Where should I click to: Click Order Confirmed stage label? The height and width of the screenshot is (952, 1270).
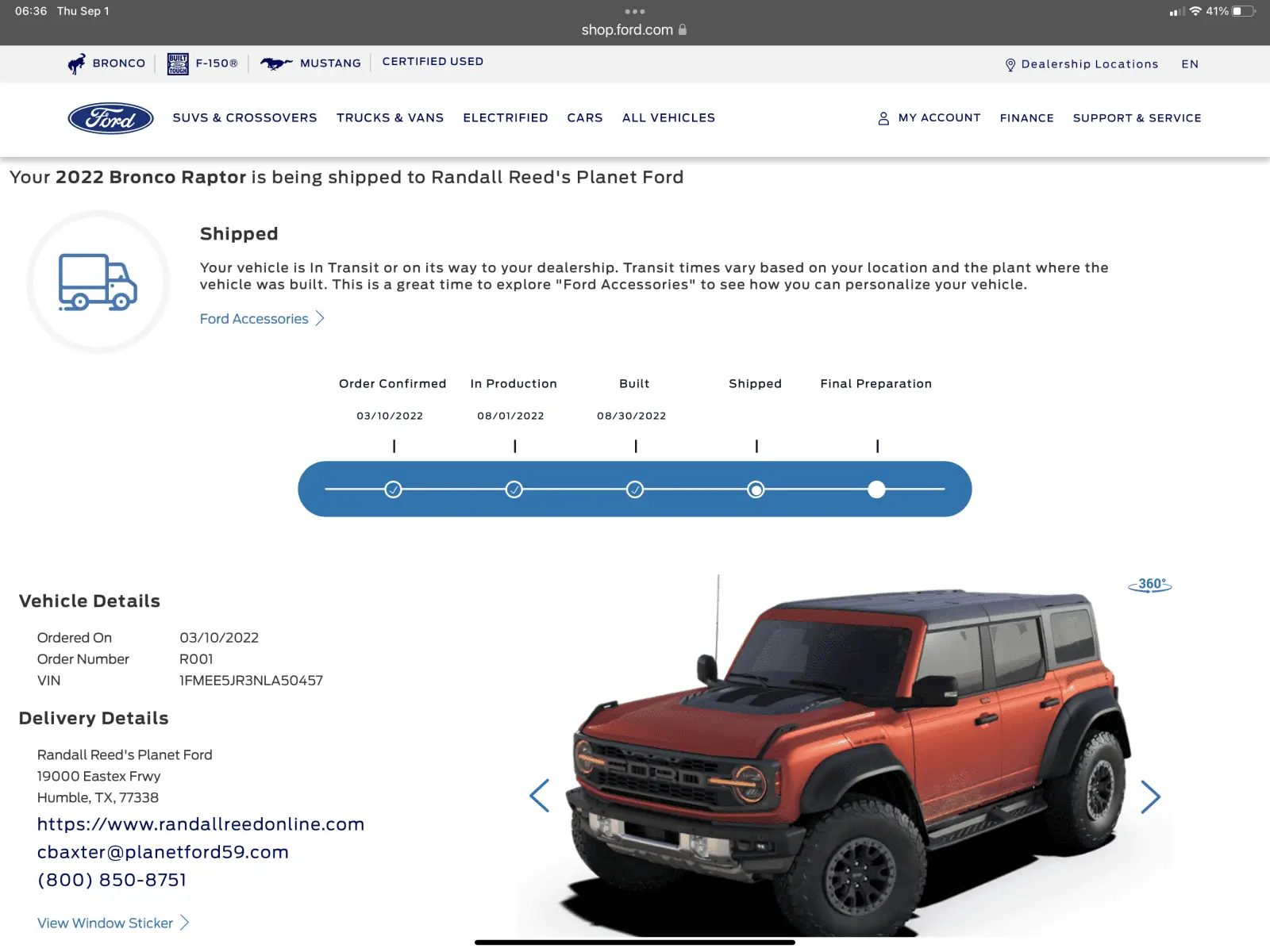click(393, 384)
